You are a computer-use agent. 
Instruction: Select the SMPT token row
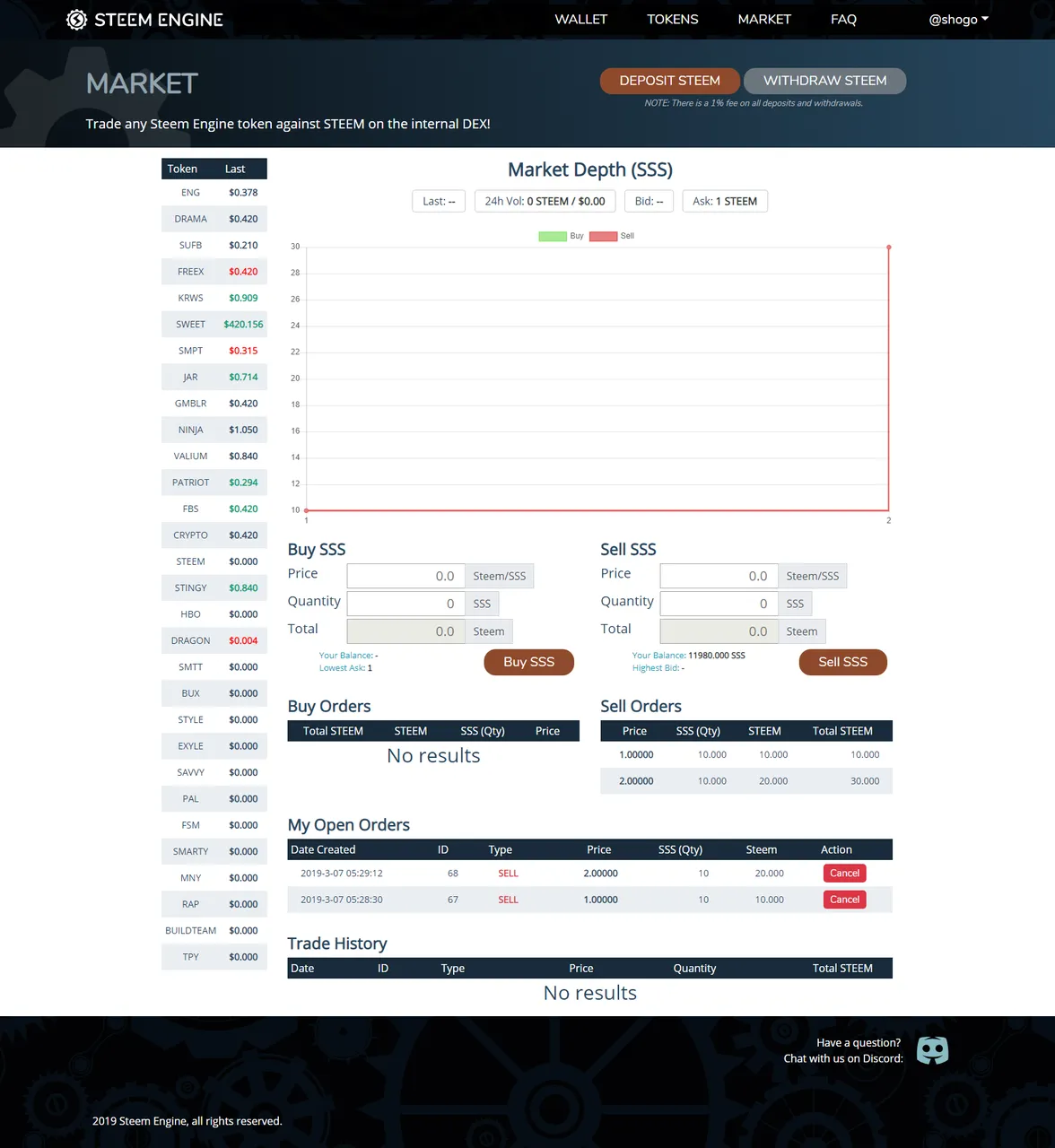pos(214,351)
